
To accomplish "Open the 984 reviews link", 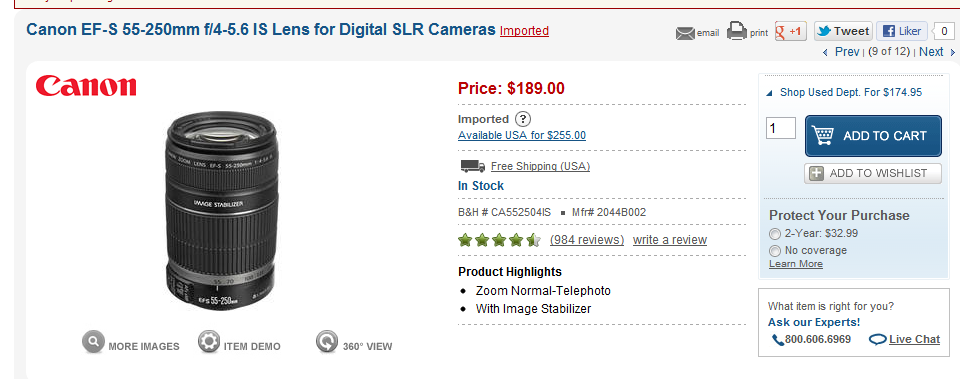I will tap(587, 240).
